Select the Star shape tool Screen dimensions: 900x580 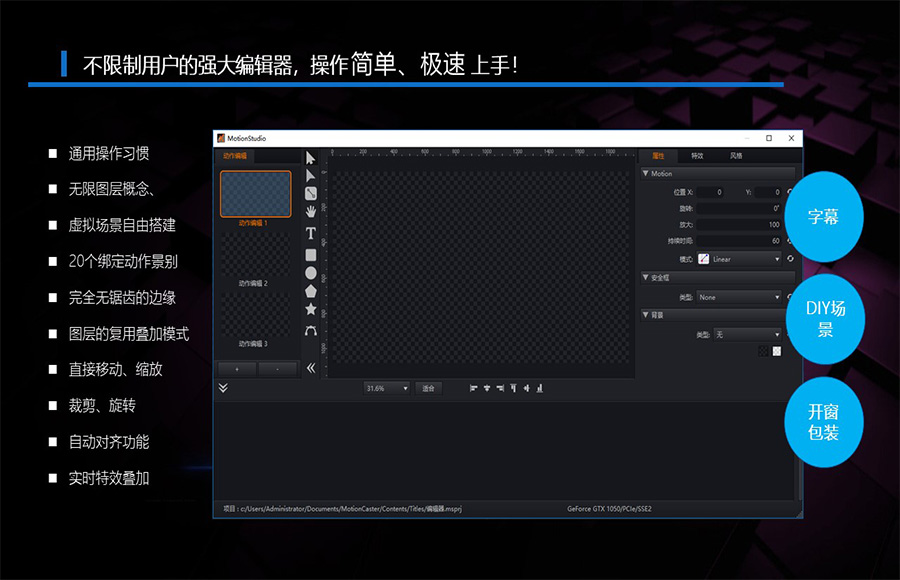[311, 309]
